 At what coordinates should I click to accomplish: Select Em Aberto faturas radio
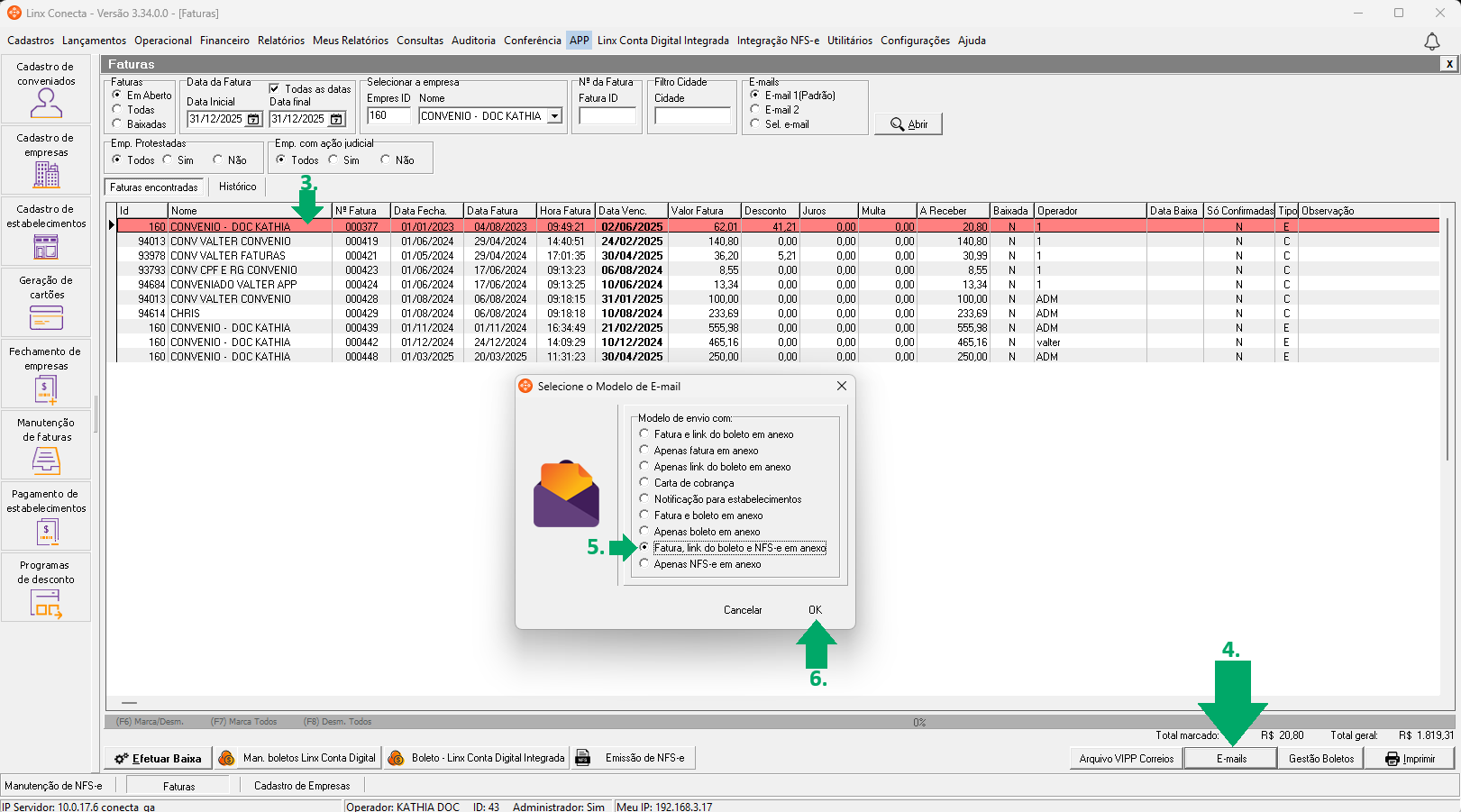117,95
